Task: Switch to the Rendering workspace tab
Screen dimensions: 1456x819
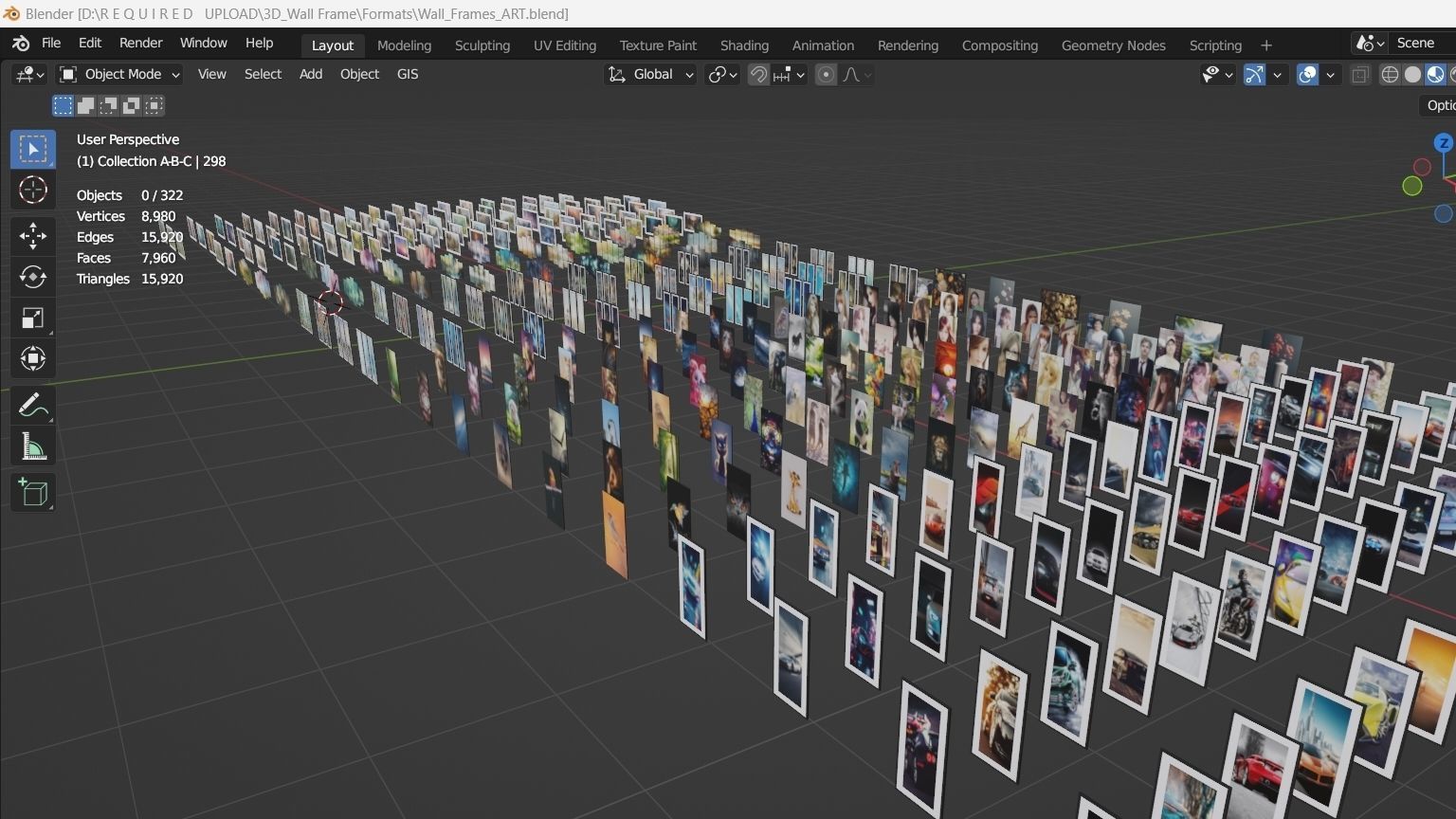Action: 908,45
